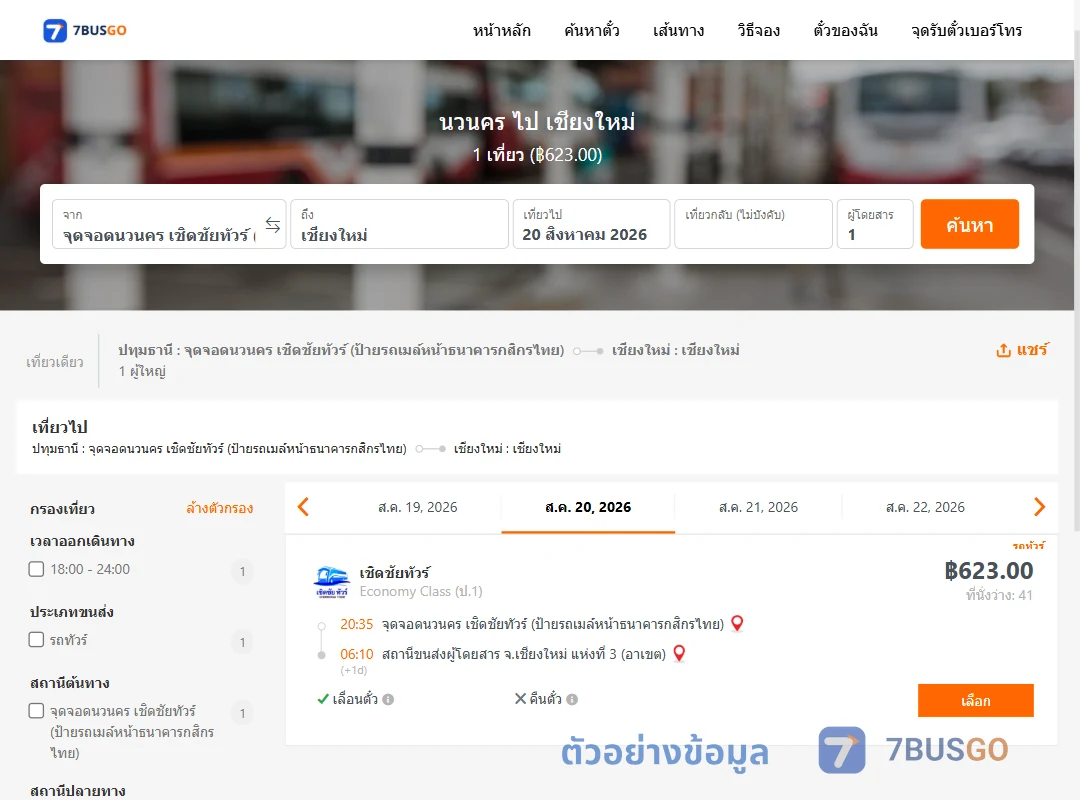The height and width of the screenshot is (800, 1080).
Task: Click the Economy Class (ป.1) label
Action: [421, 591]
